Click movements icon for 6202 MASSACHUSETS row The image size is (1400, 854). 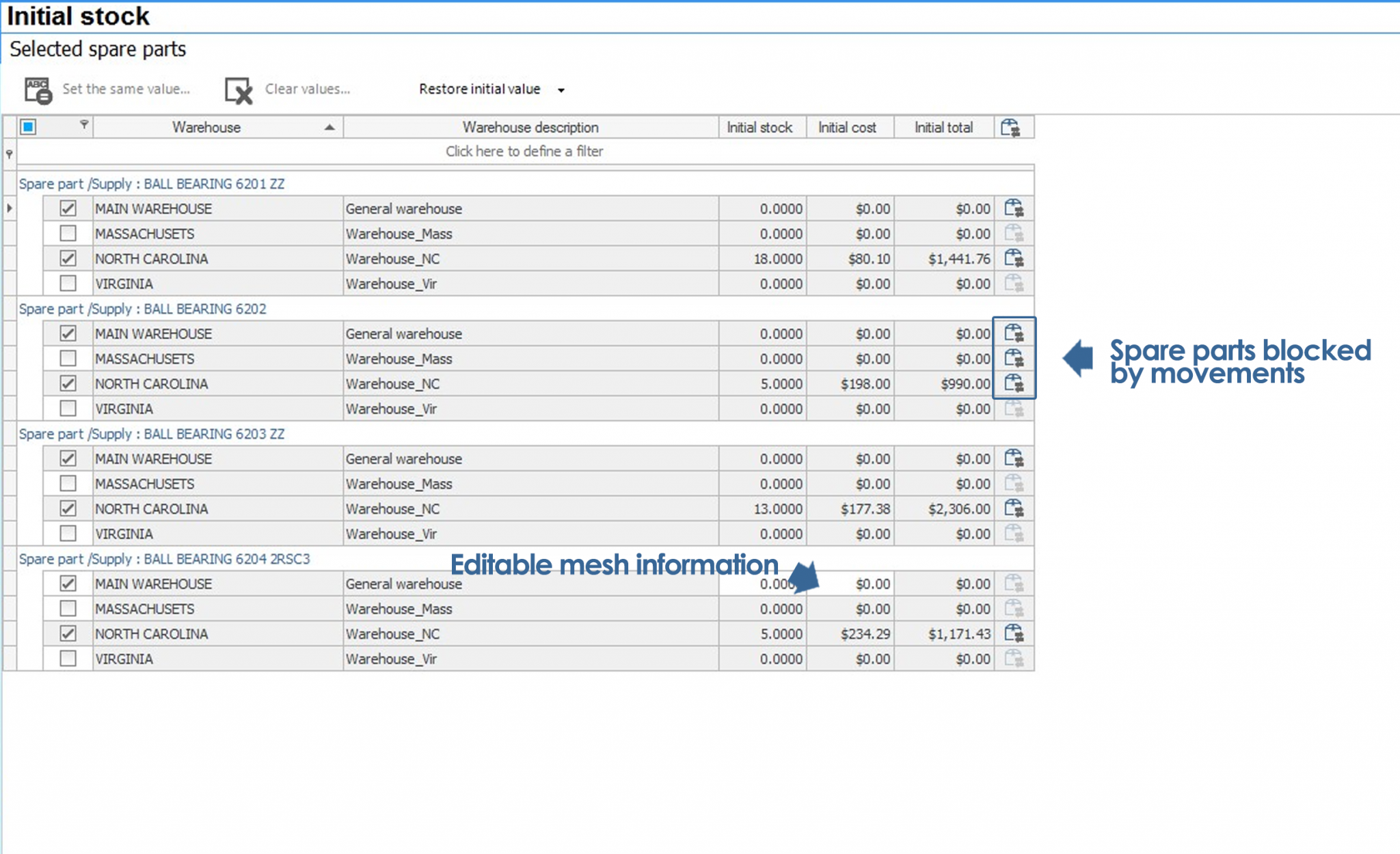[1013, 358]
